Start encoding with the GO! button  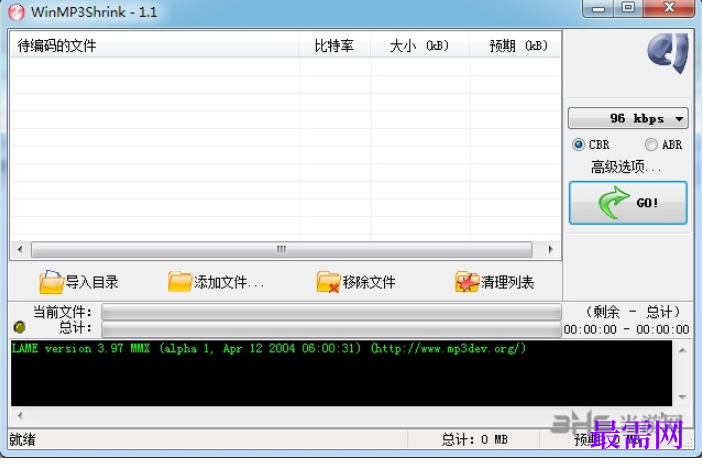click(x=628, y=203)
